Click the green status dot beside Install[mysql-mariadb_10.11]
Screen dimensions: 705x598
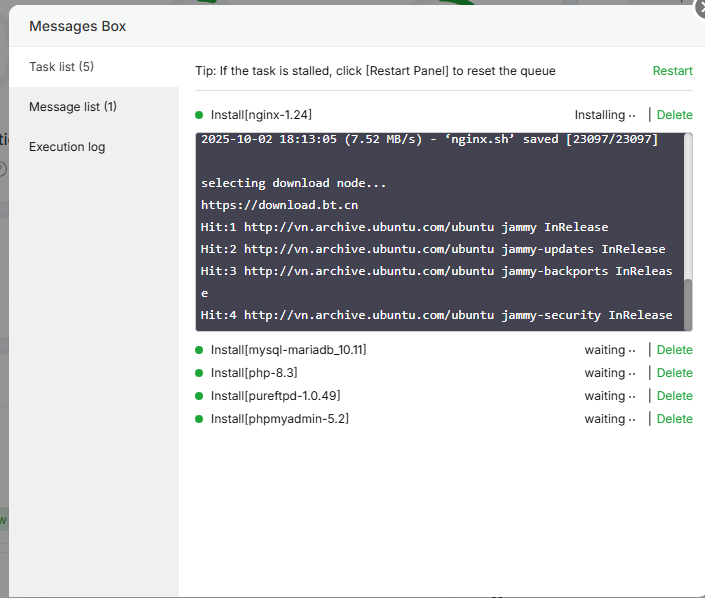(199, 350)
